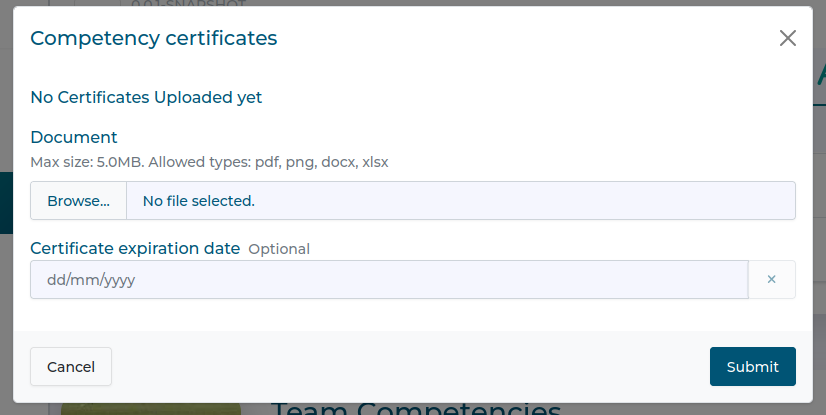Click the 'No Certificates Uploaded yet' message
This screenshot has height=415, width=826.
coord(146,97)
